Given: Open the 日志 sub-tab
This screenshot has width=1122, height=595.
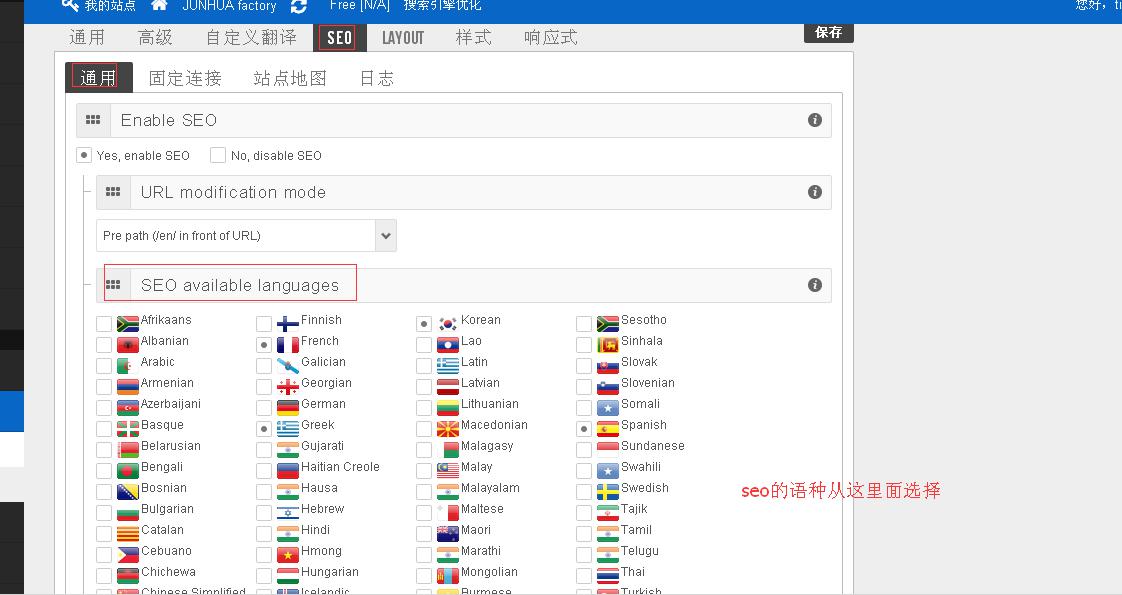Looking at the screenshot, I should (x=376, y=78).
